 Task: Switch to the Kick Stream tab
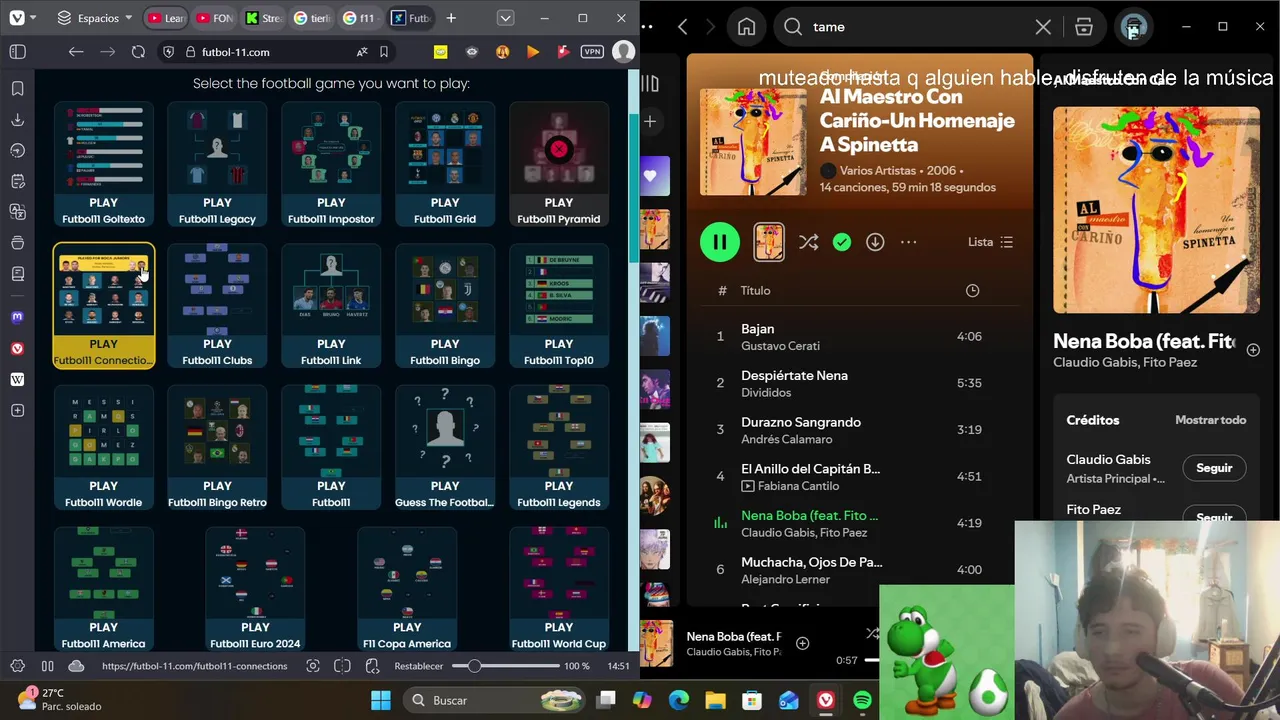point(265,18)
